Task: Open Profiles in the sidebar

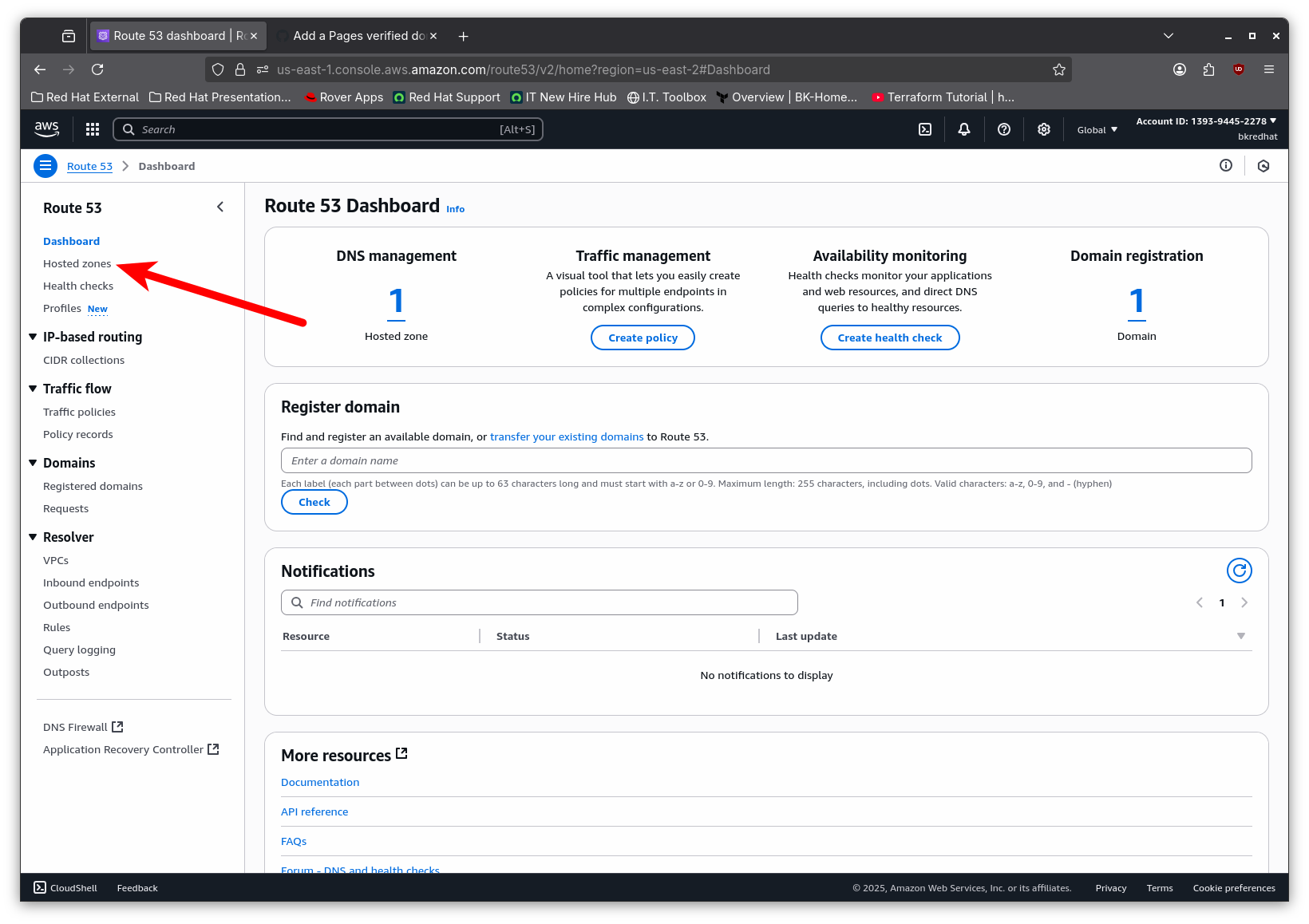Action: [x=62, y=308]
